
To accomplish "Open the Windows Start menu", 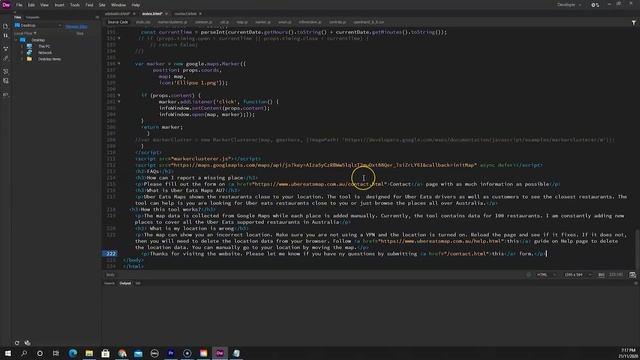I will [x=8, y=353].
